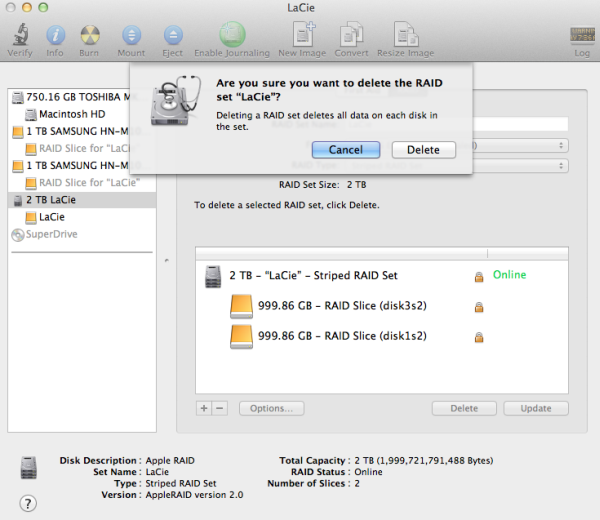Click the Eject toolbar icon
Screen dimensions: 600x520
pos(173,35)
